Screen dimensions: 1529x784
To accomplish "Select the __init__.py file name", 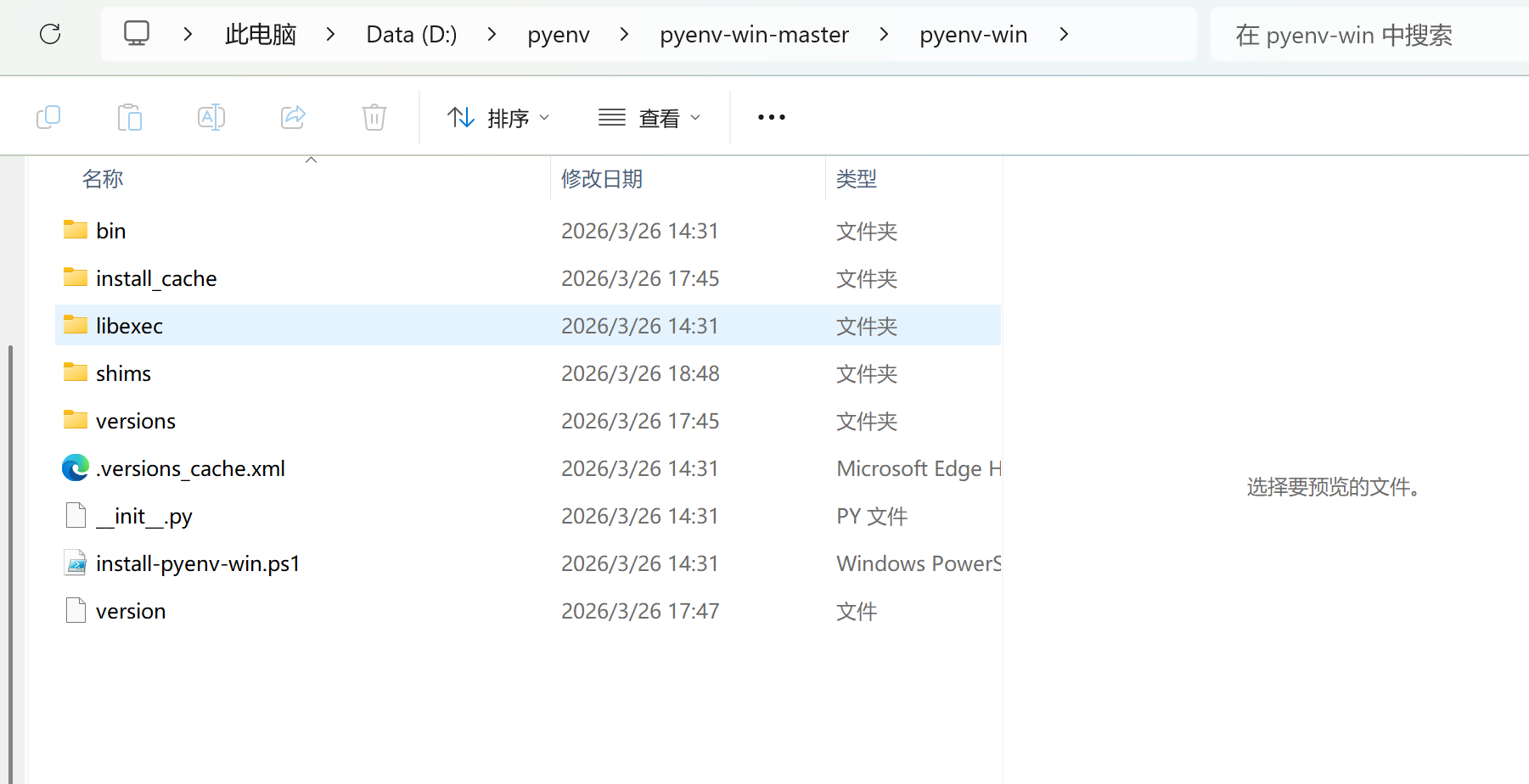I will [x=144, y=516].
